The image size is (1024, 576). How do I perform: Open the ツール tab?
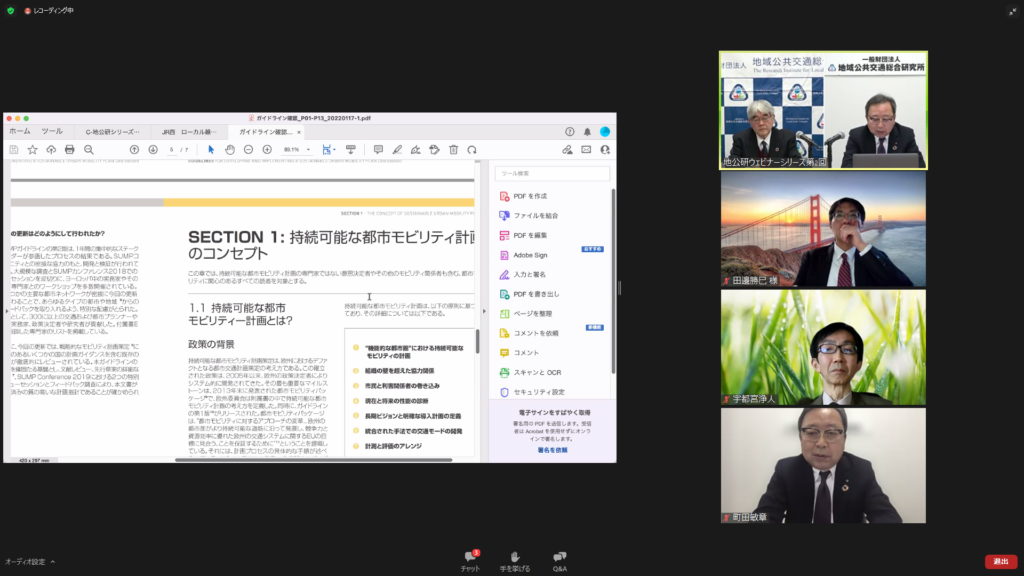tap(52, 131)
